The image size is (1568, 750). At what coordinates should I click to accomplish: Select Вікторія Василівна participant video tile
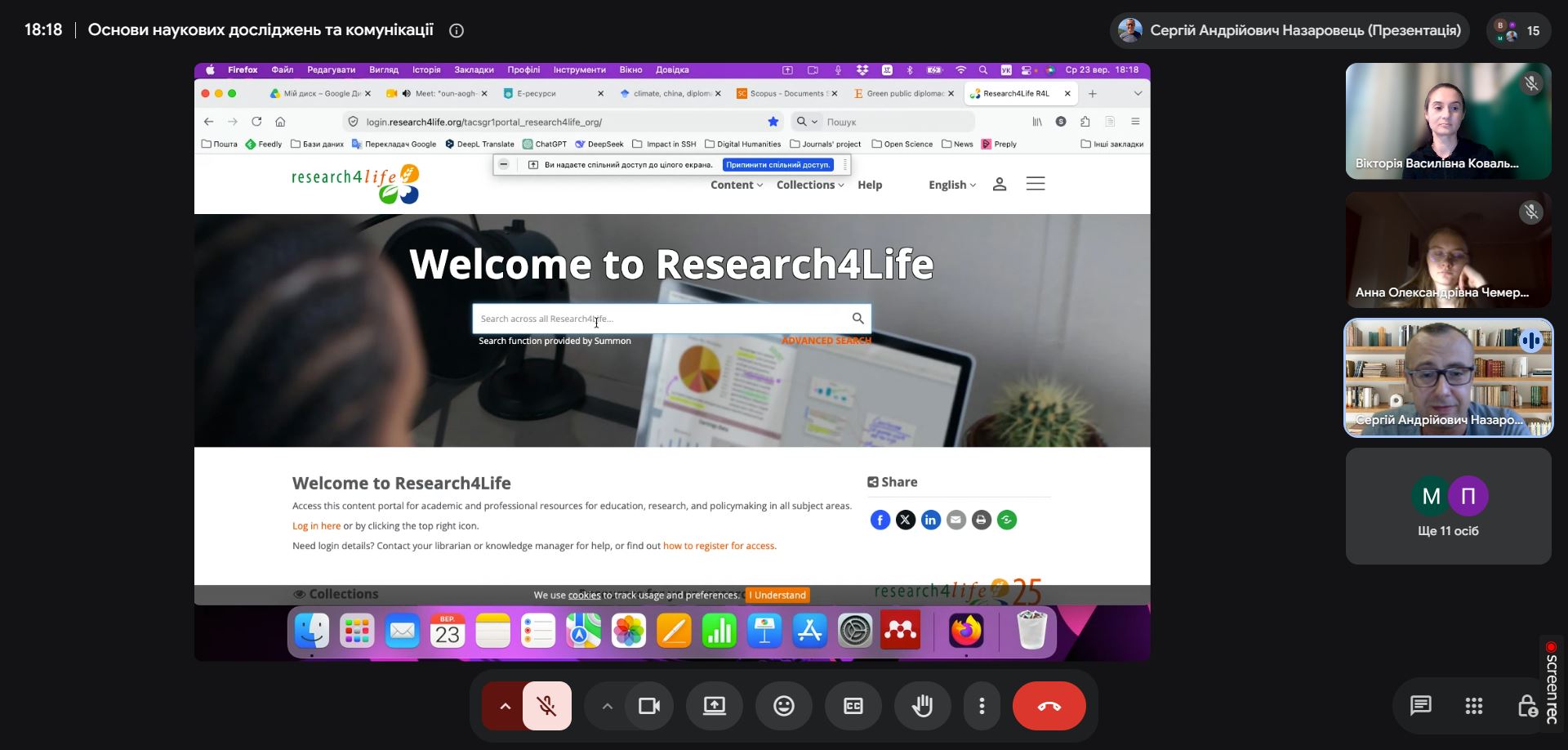tap(1449, 121)
